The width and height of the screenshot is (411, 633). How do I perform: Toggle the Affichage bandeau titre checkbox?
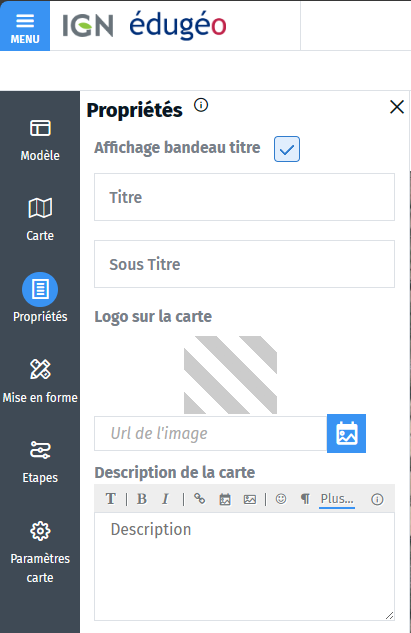click(287, 149)
